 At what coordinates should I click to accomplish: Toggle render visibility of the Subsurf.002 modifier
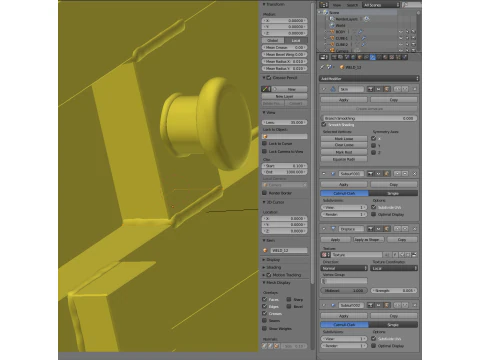[x=370, y=305]
